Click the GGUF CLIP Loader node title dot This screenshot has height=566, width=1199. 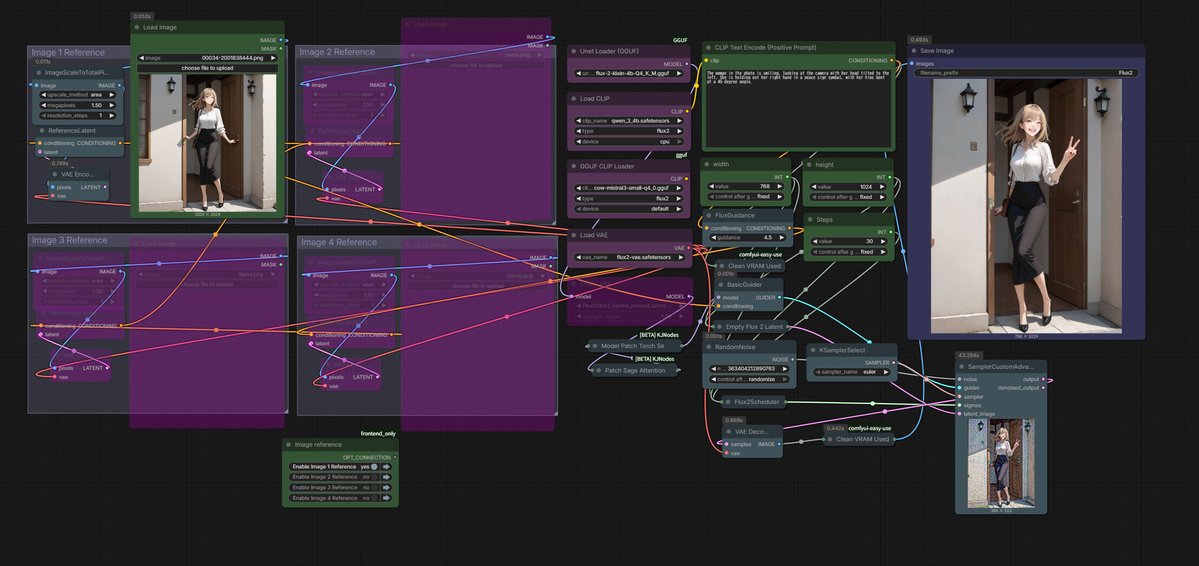point(574,166)
